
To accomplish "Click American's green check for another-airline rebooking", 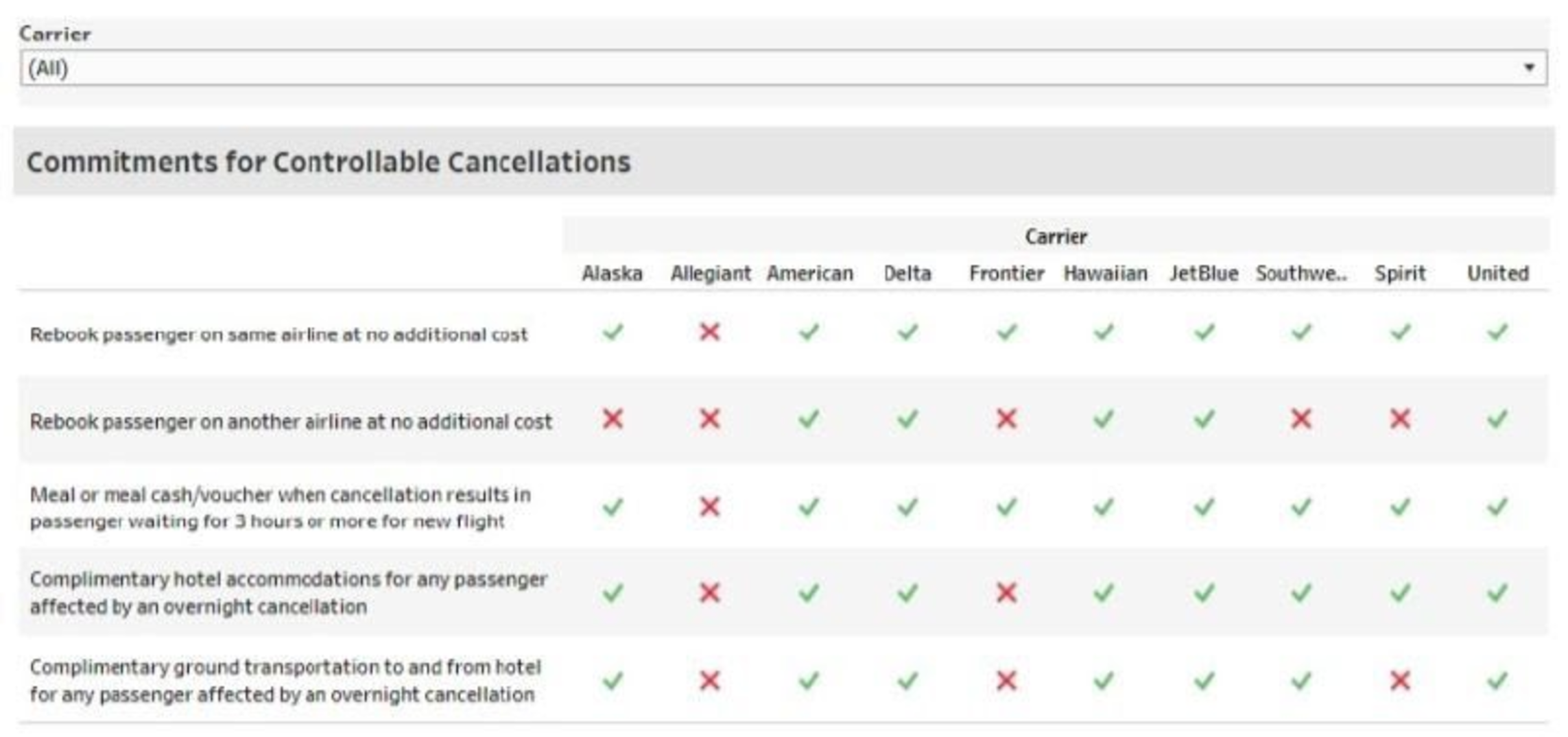I will [x=809, y=419].
